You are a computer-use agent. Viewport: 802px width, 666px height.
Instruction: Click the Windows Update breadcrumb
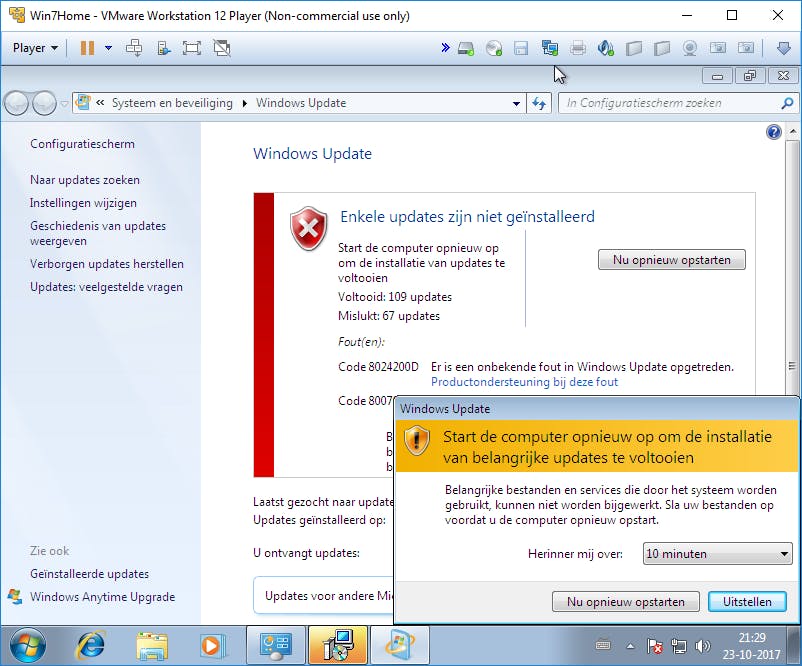coord(301,103)
